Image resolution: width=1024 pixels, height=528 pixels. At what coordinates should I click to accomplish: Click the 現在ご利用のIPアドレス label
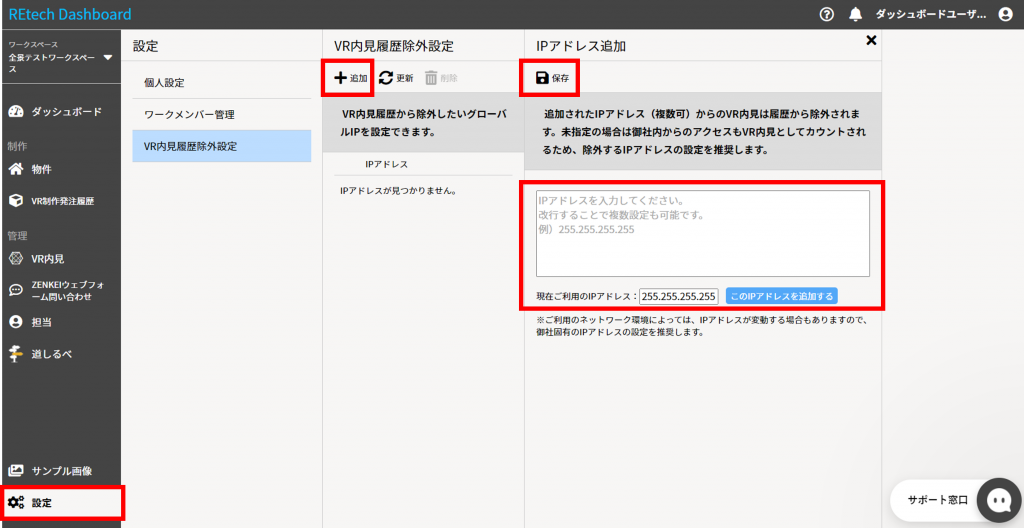pos(586,296)
